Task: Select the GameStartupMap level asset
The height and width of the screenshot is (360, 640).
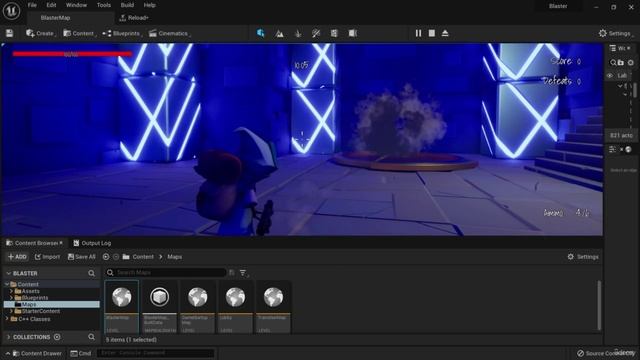Action: pyautogui.click(x=198, y=307)
